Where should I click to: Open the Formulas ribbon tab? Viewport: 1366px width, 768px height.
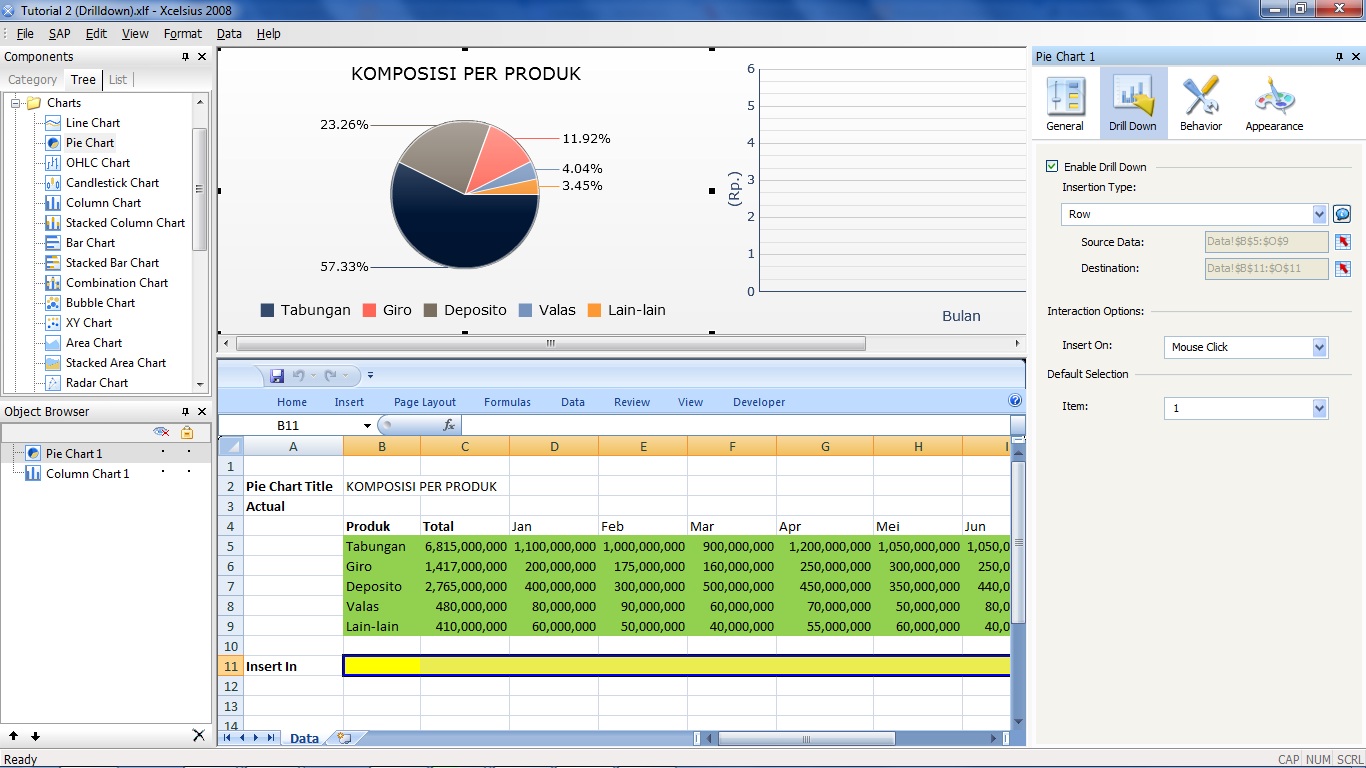(x=507, y=402)
